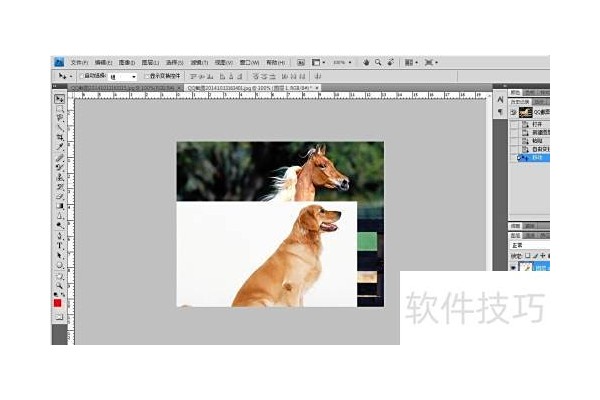Open the 帮助(H) menu
This screenshot has height=400, width=600.
276,62
